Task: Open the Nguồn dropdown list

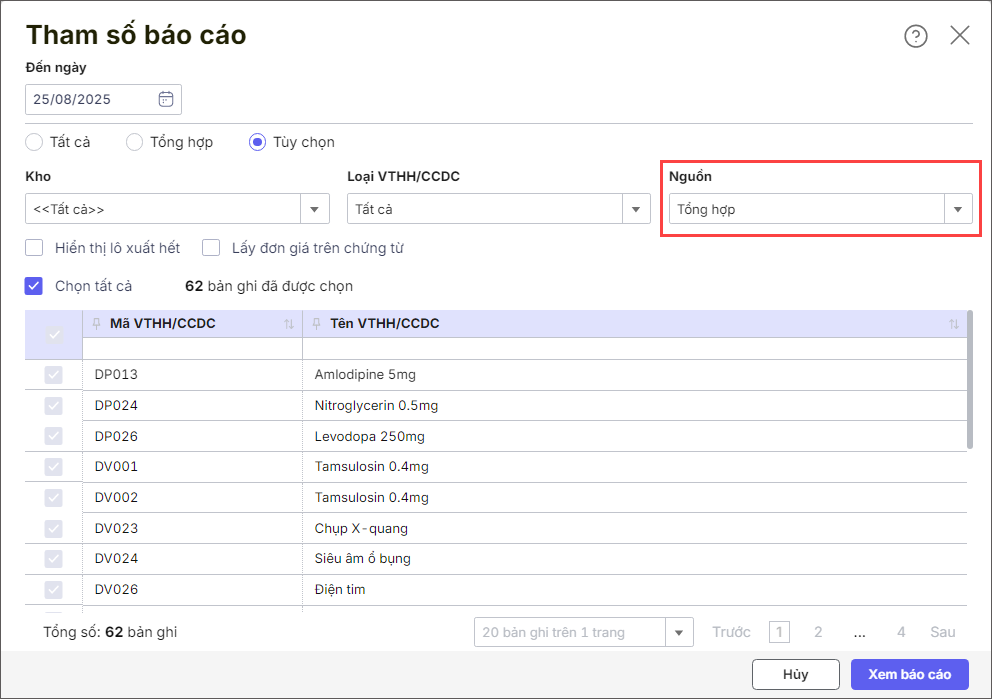Action: coord(958,209)
